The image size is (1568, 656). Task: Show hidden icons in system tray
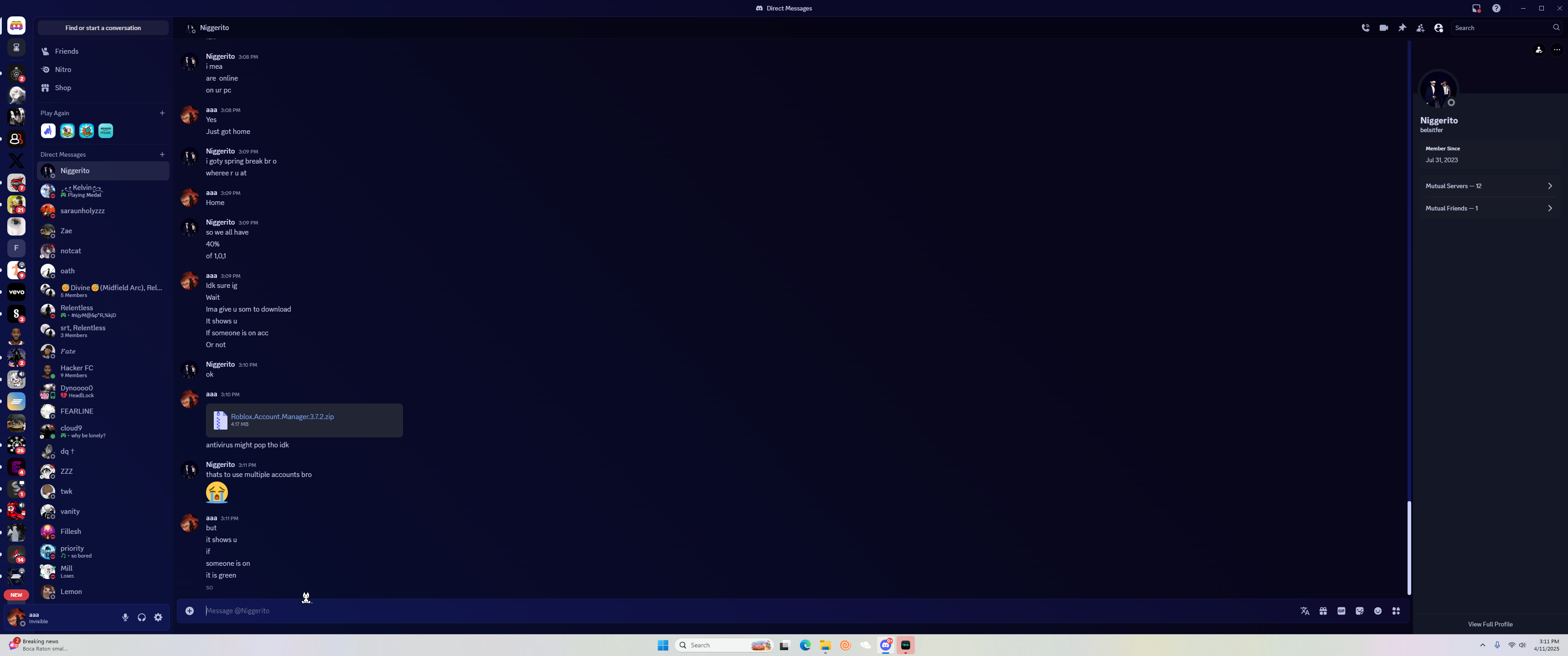(x=1482, y=645)
